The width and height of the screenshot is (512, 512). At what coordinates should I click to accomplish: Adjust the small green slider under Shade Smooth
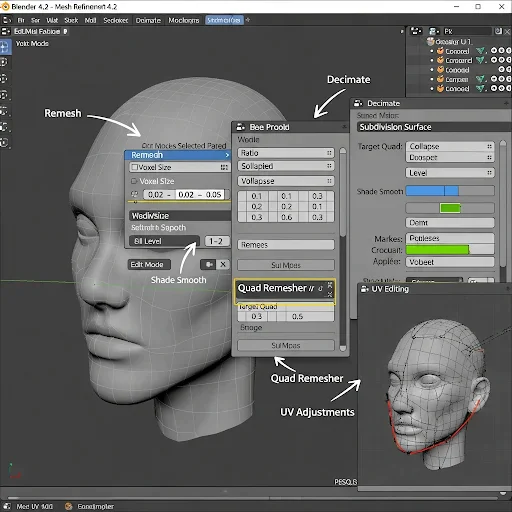coord(450,208)
